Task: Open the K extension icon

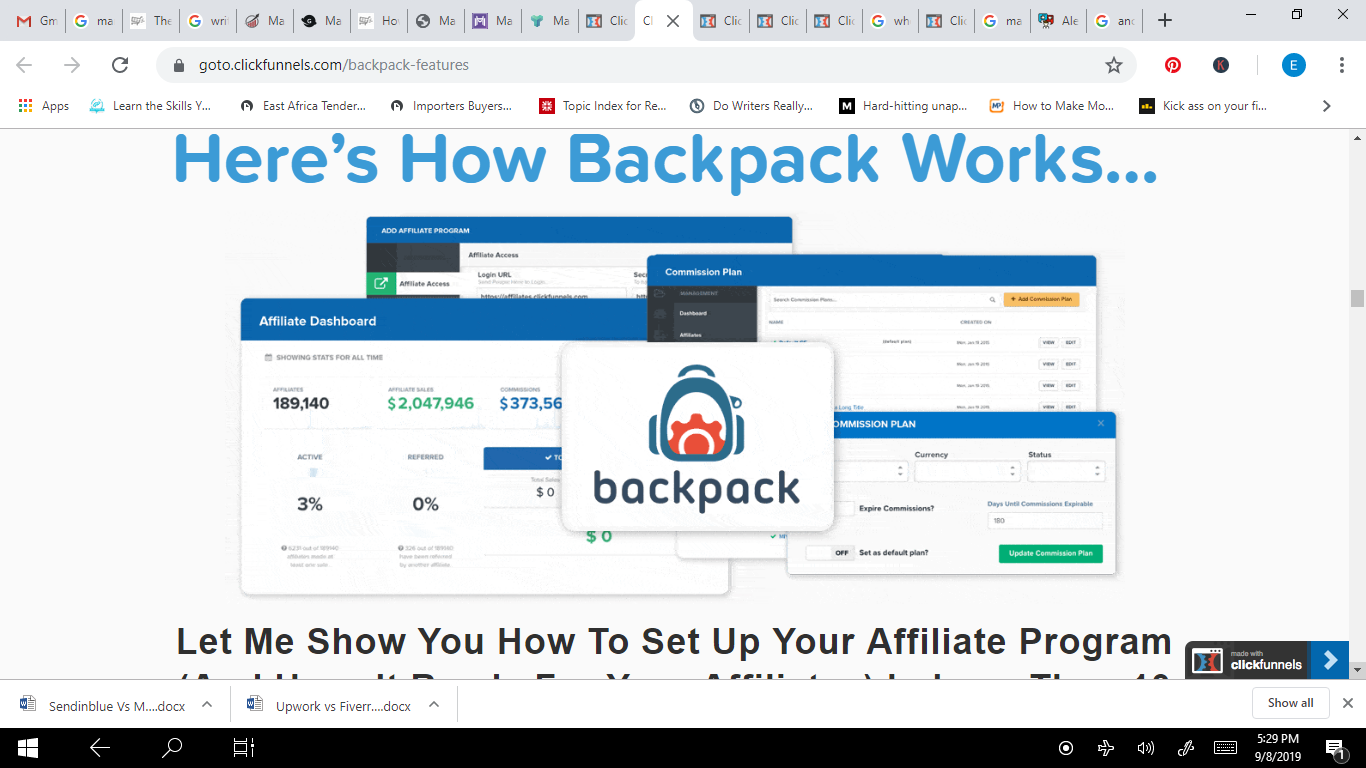Action: coord(1221,65)
